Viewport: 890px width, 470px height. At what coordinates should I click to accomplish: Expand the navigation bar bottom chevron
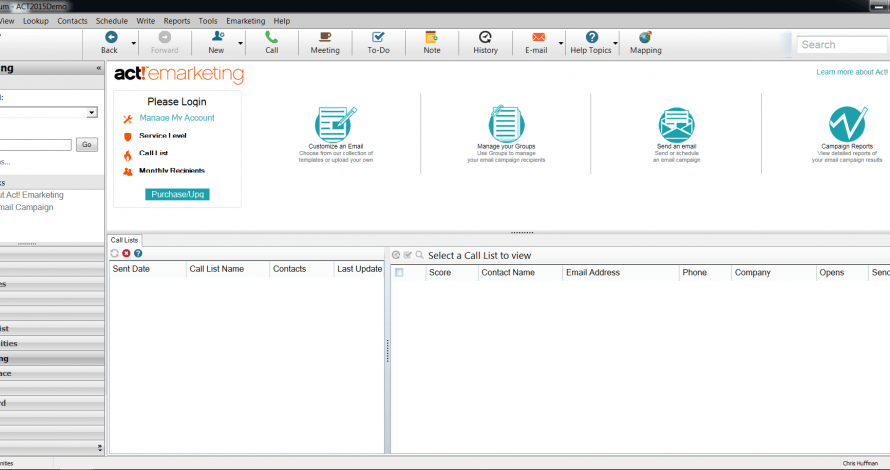(x=100, y=448)
